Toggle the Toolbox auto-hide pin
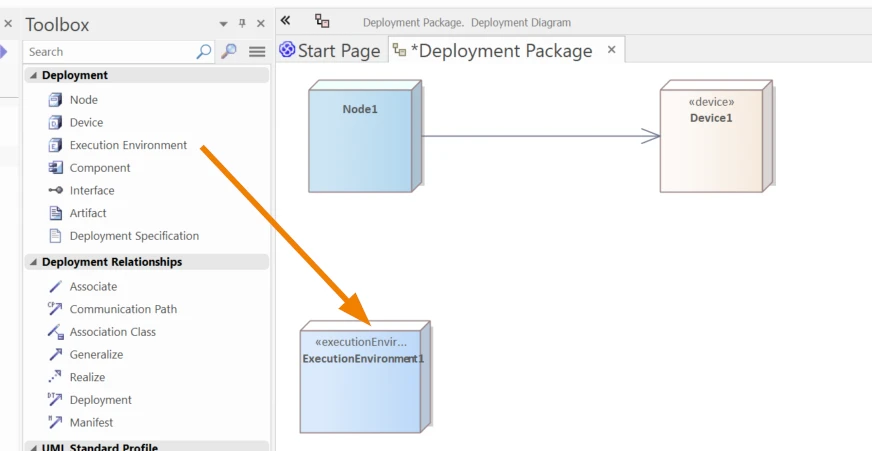 pos(242,23)
